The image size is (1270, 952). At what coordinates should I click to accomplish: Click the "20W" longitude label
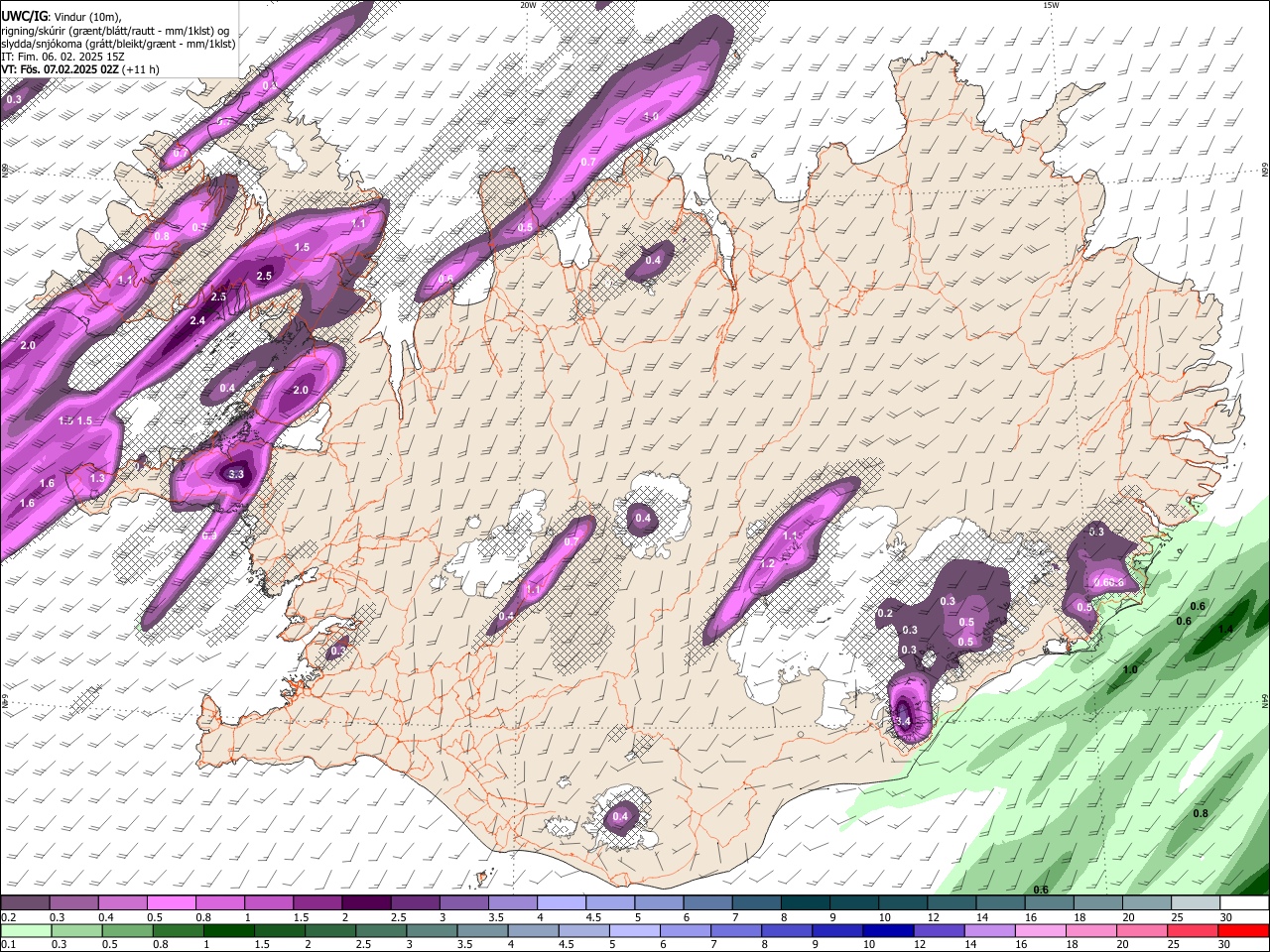(x=528, y=5)
